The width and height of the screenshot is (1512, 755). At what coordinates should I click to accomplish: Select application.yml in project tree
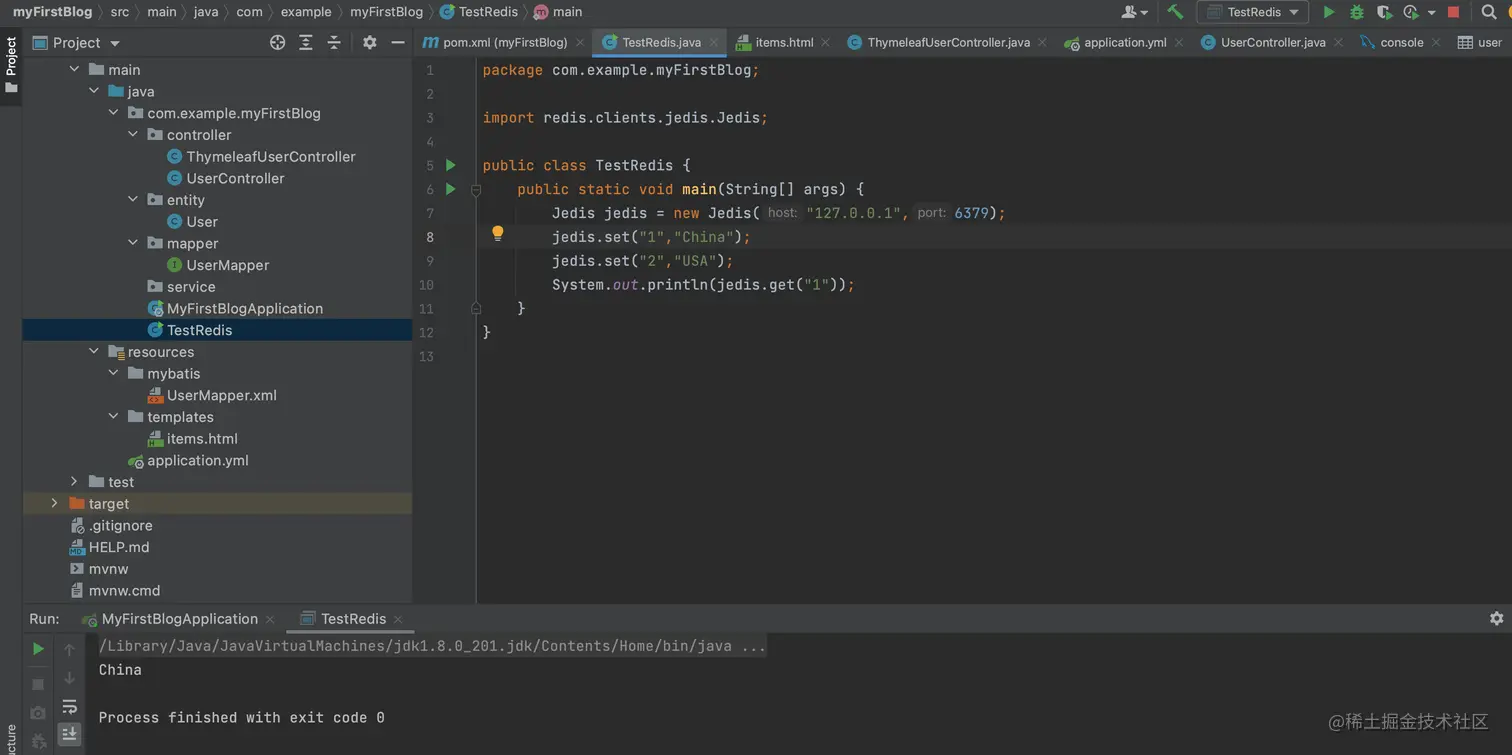(198, 460)
